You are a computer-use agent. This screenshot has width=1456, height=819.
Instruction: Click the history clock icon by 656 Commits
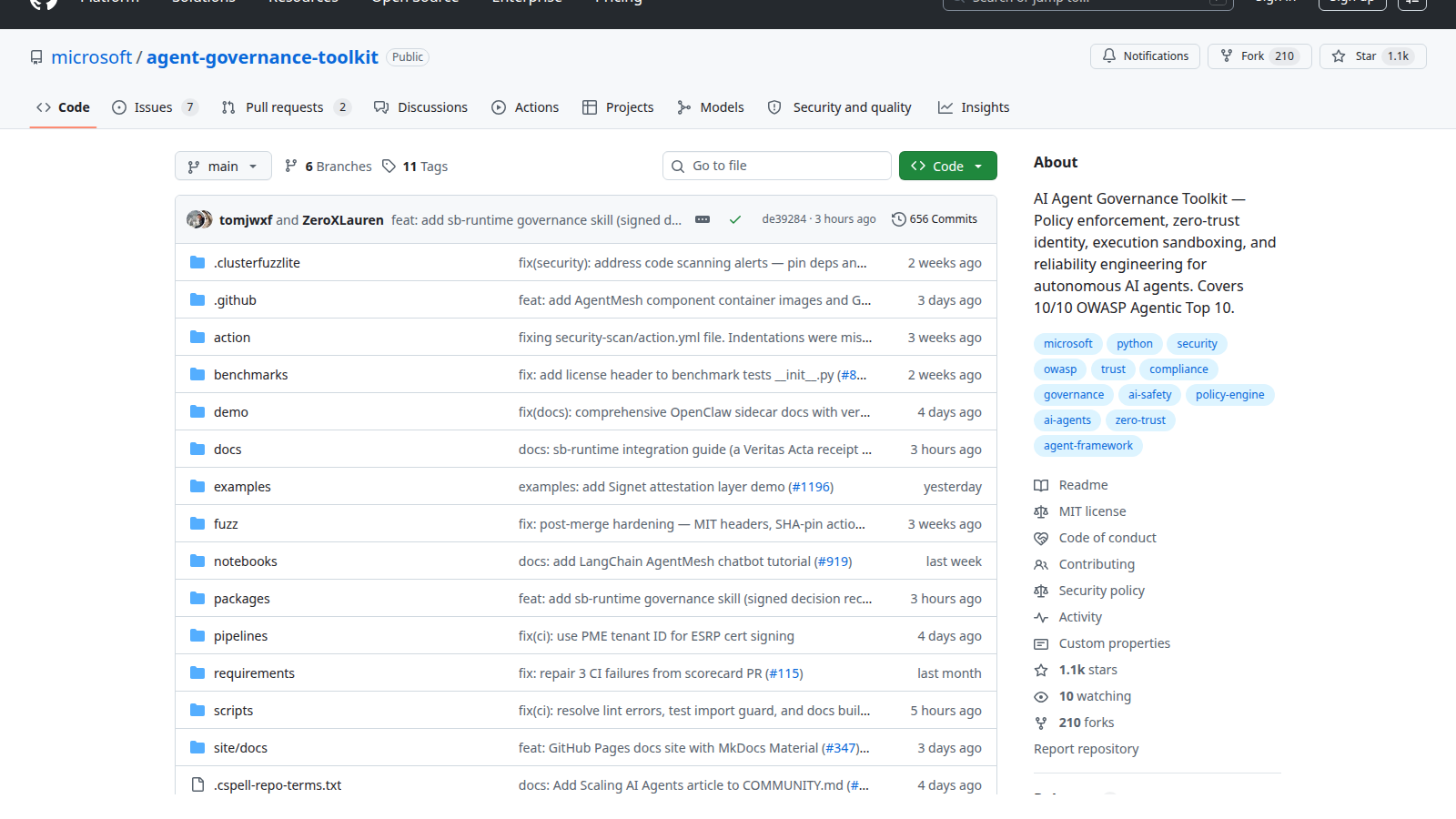point(899,219)
